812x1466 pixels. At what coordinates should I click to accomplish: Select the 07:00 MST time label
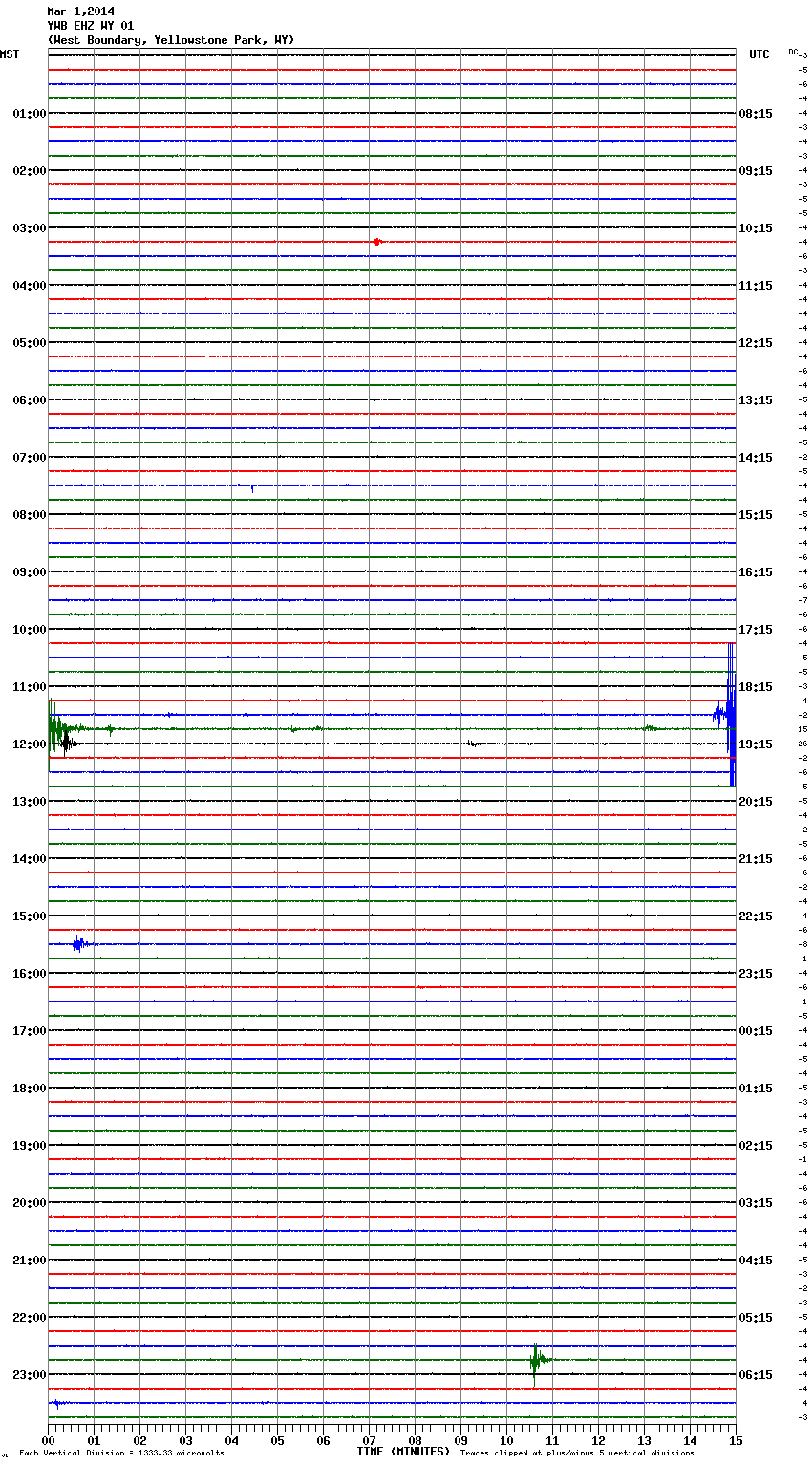click(30, 458)
